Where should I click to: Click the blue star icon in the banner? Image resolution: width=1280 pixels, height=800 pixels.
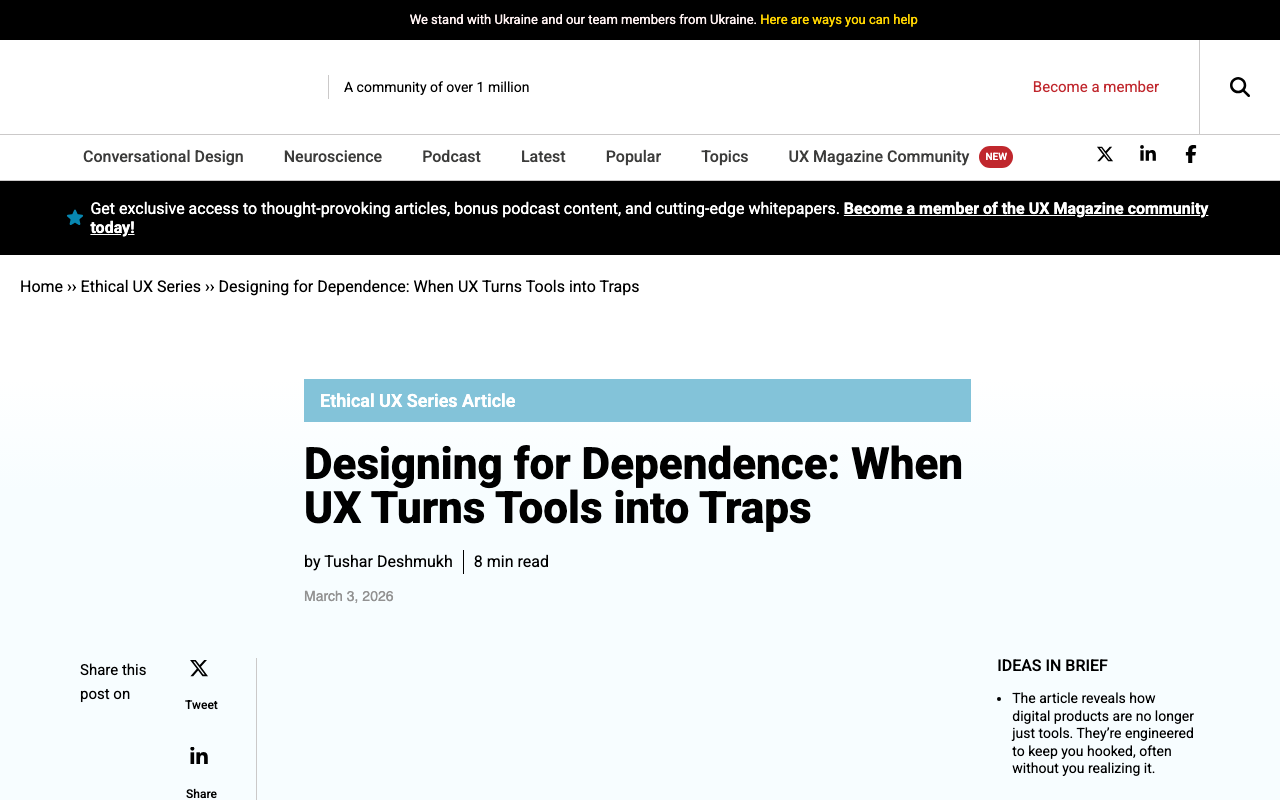coord(74,217)
